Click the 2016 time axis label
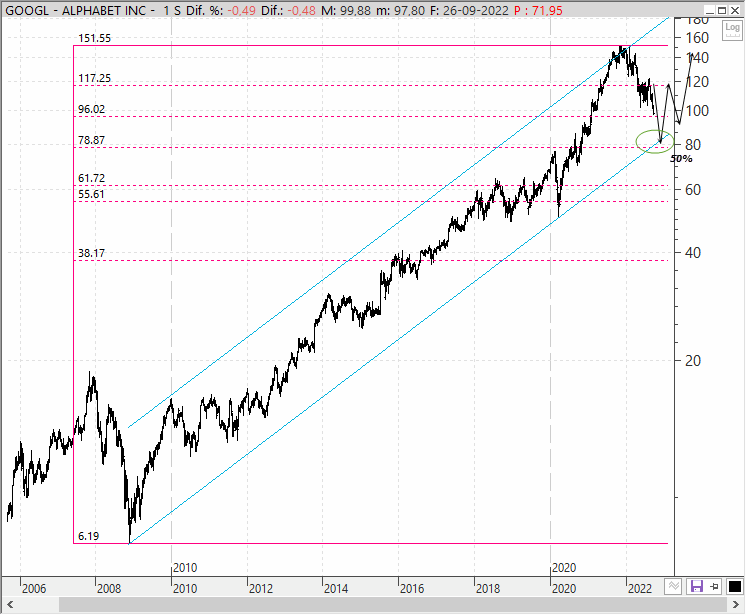 pos(412,589)
